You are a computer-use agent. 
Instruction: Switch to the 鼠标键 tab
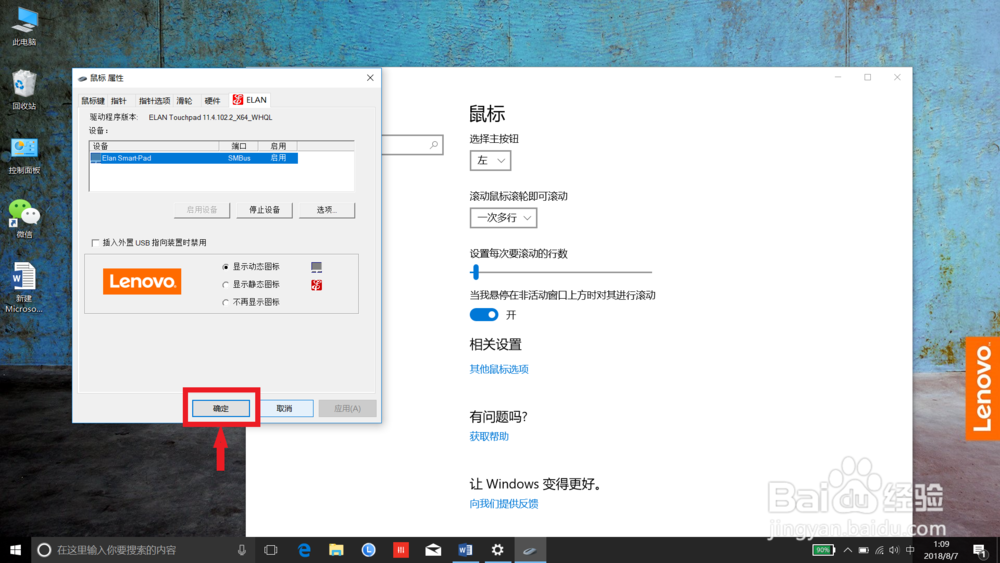[92, 101]
